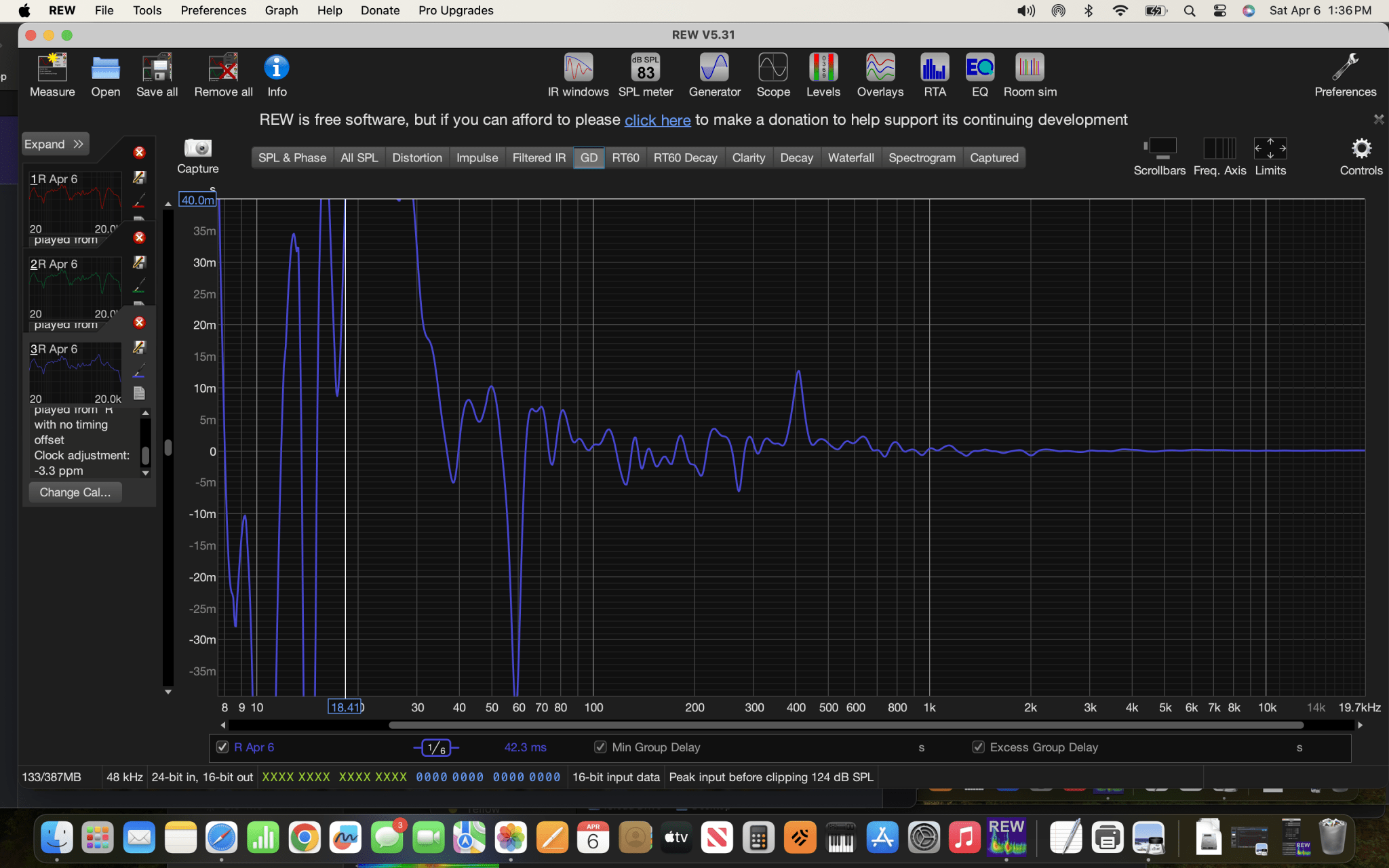Switch to Clarity tab
The image size is (1389, 868).
[x=749, y=157]
